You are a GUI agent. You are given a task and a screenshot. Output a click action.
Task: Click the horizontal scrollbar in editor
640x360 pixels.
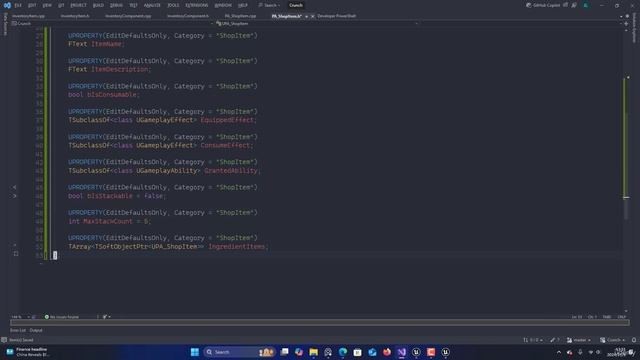coord(320,322)
